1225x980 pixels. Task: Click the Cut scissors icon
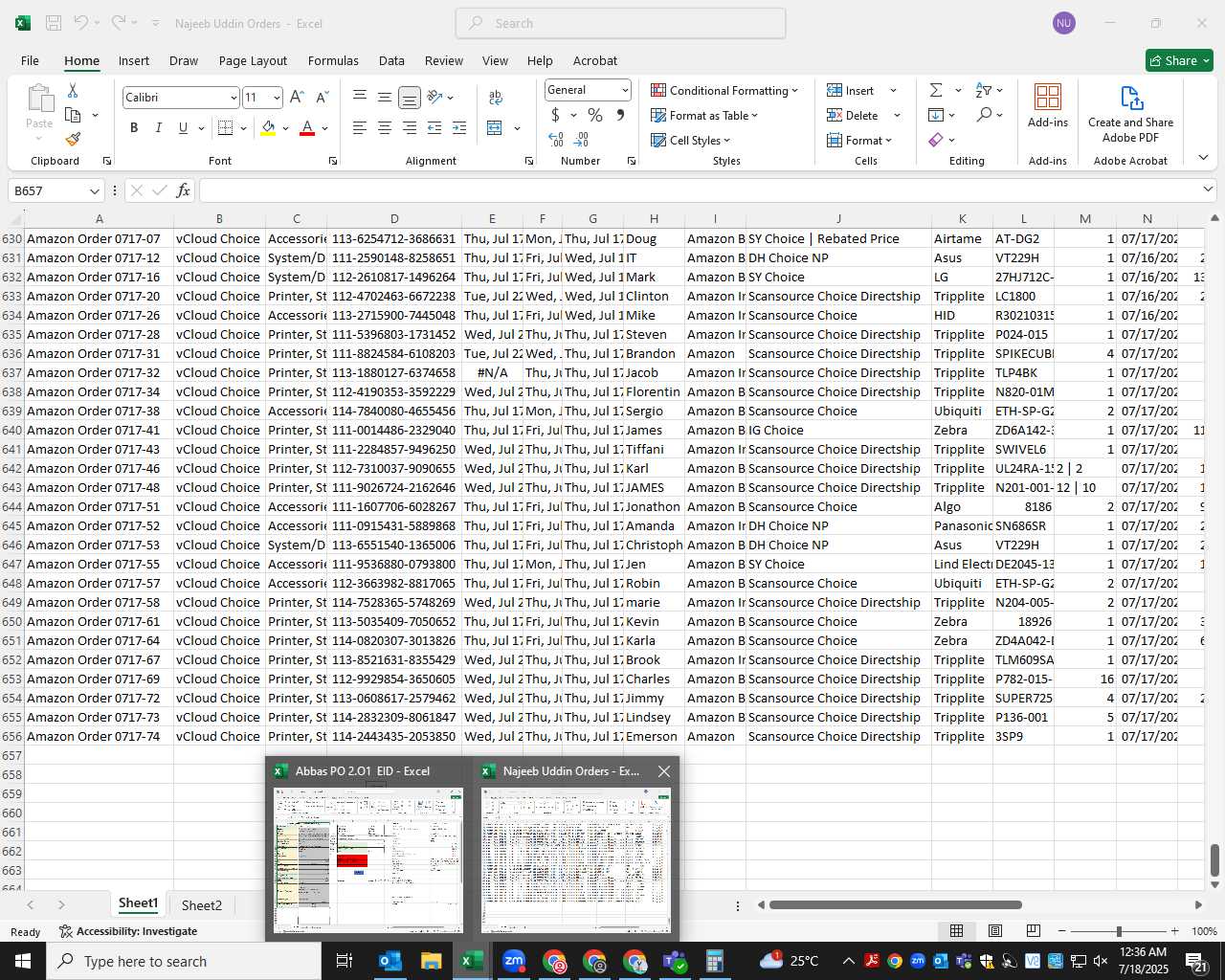pyautogui.click(x=73, y=90)
